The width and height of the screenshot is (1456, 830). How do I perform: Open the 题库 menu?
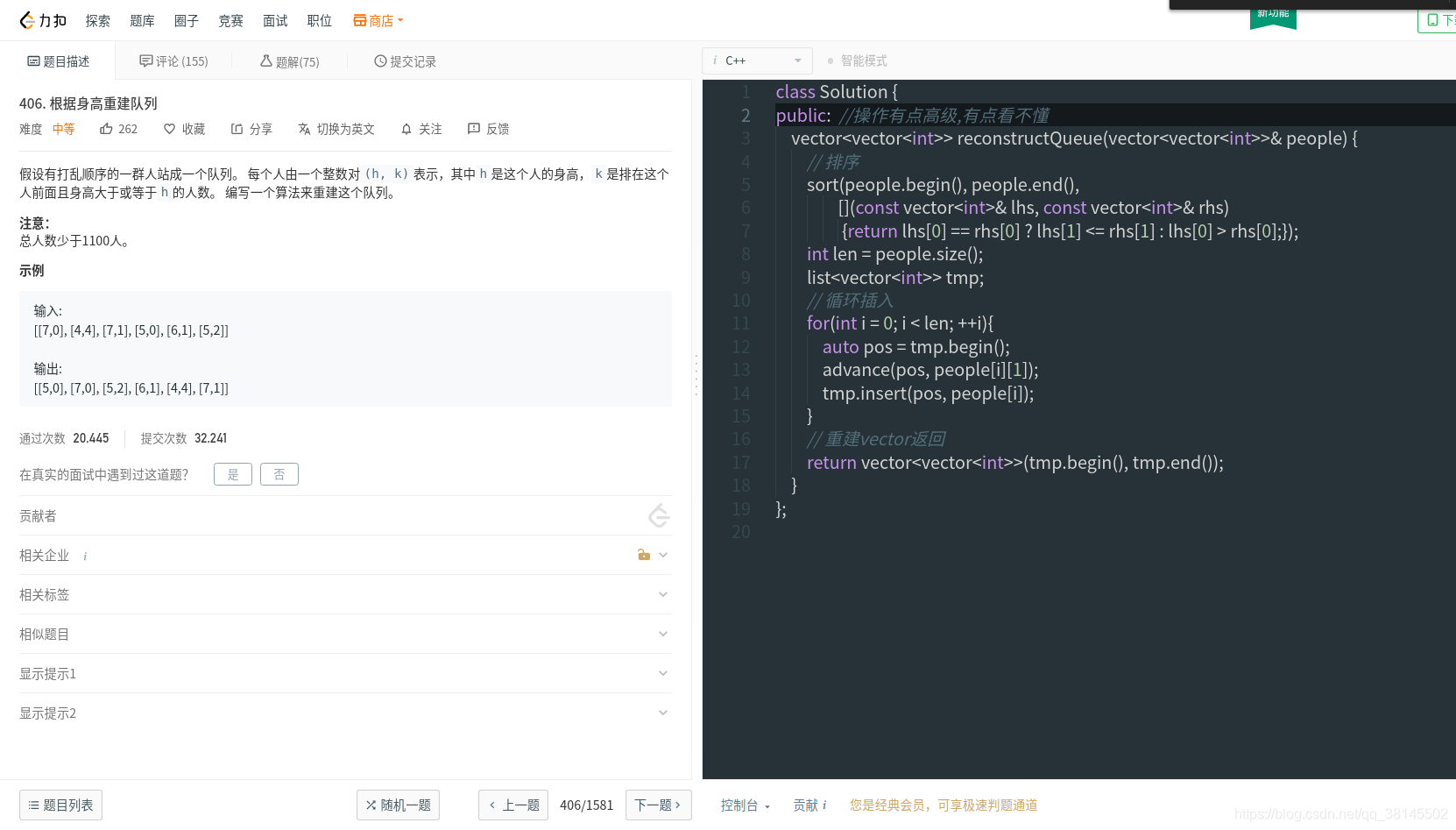coord(142,20)
